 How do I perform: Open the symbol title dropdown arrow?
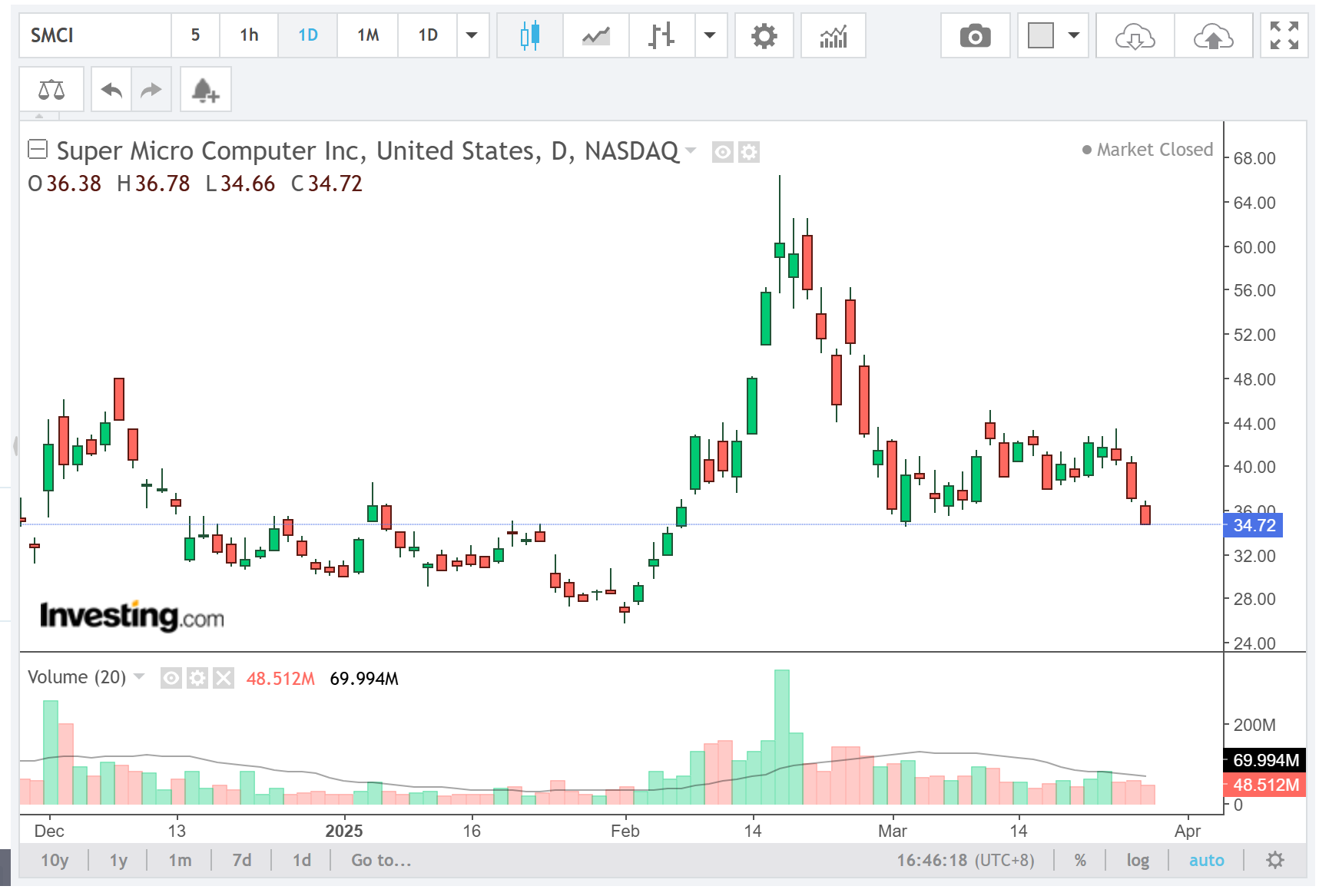(x=691, y=150)
